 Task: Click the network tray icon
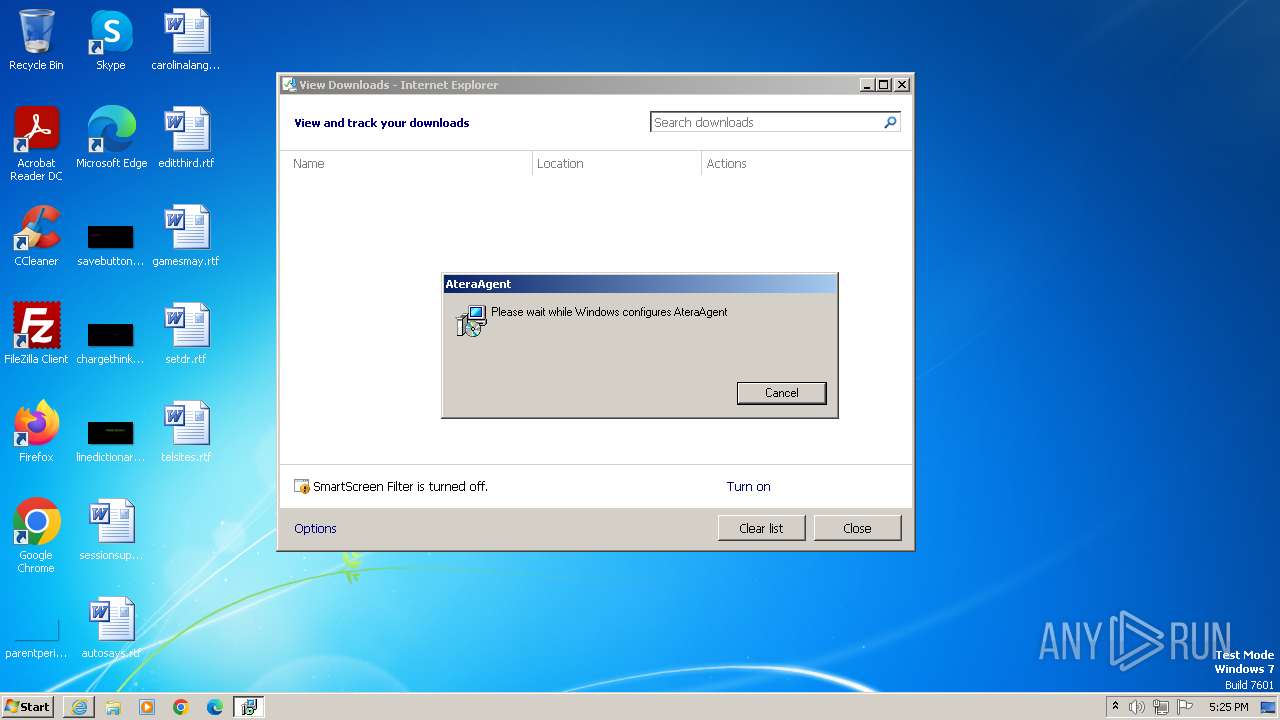coord(1161,707)
